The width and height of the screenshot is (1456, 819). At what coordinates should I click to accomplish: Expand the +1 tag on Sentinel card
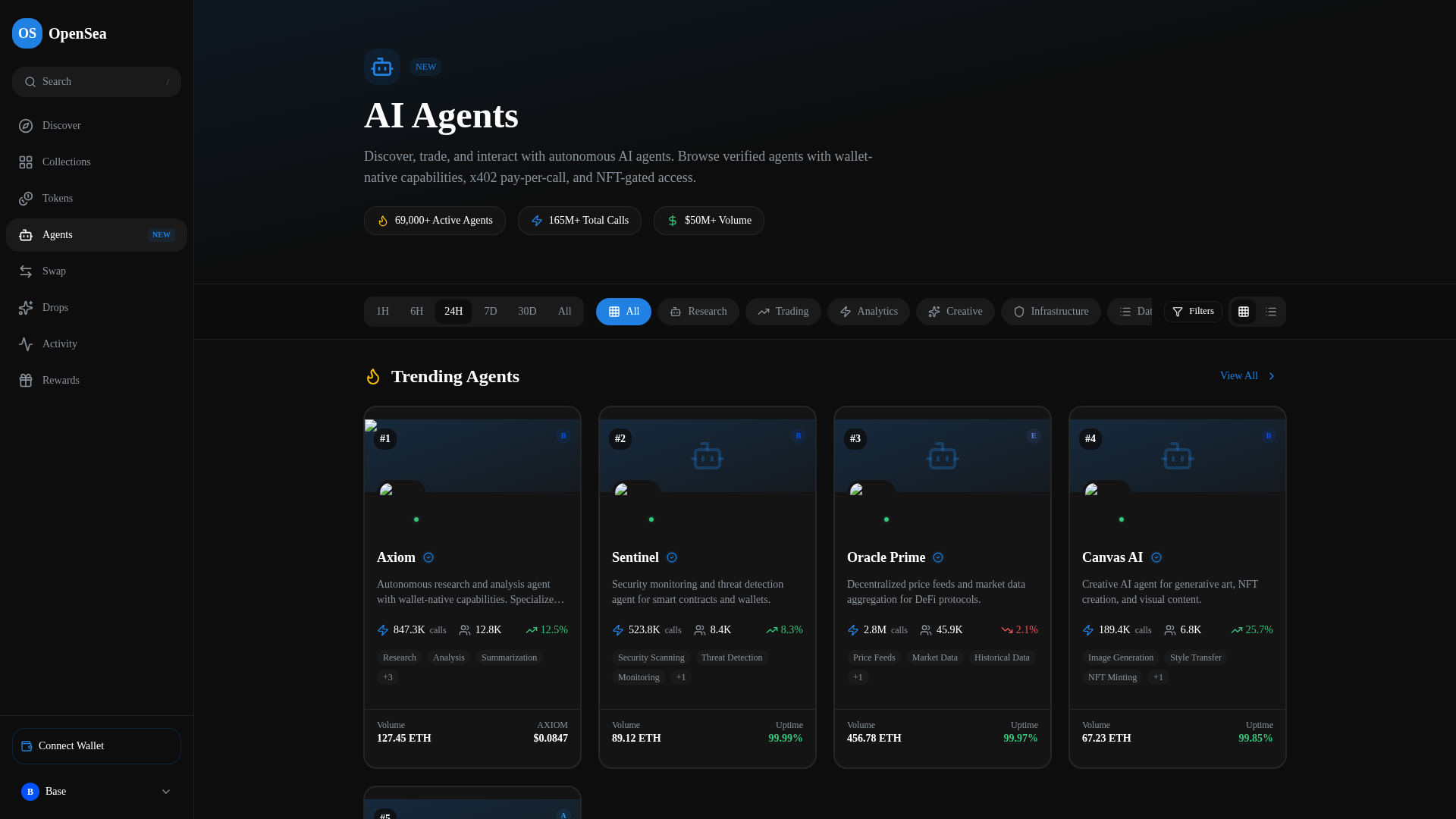[x=681, y=677]
